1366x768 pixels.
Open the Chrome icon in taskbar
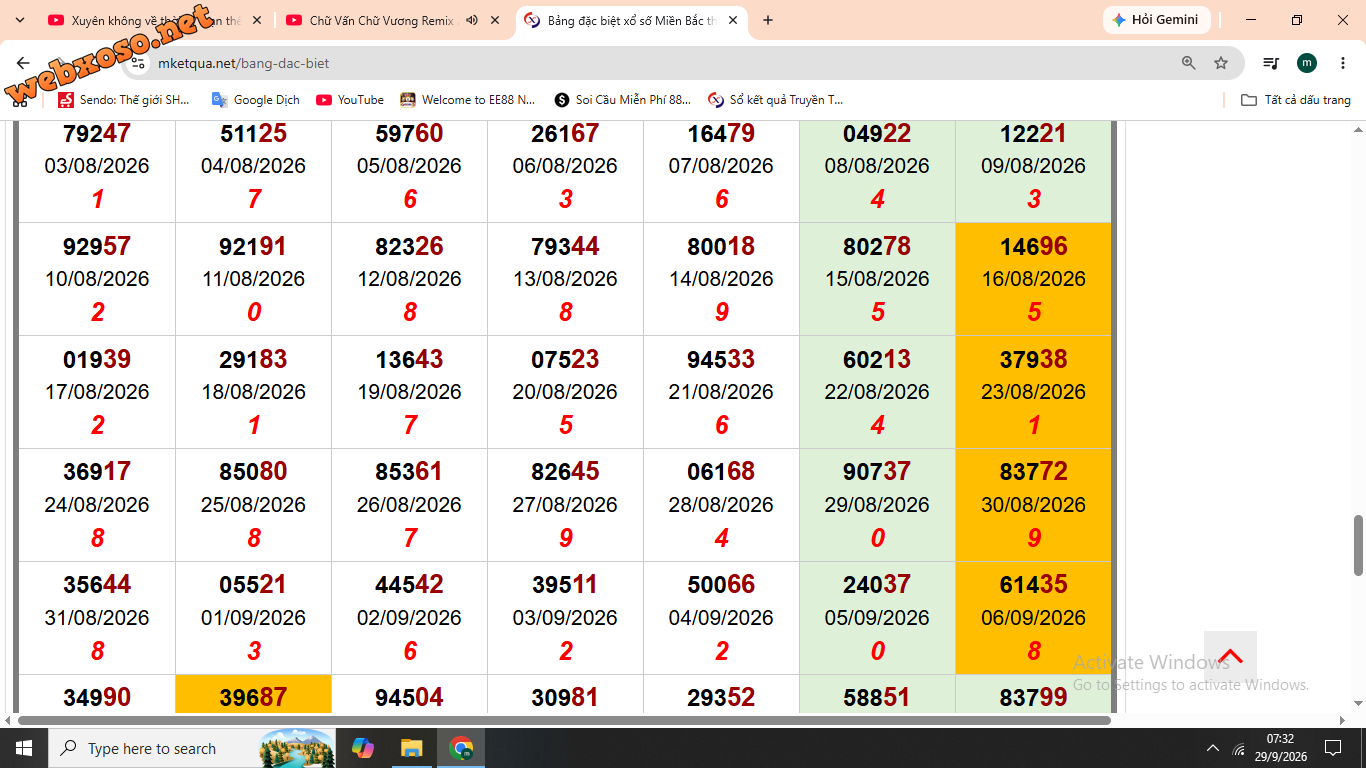coord(460,748)
